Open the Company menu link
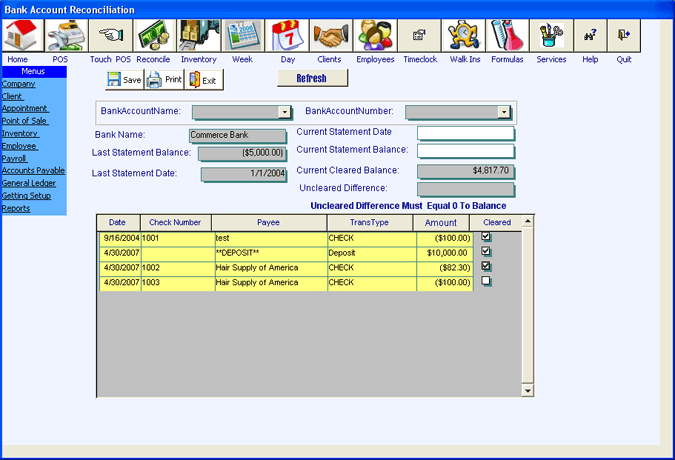 [19, 84]
